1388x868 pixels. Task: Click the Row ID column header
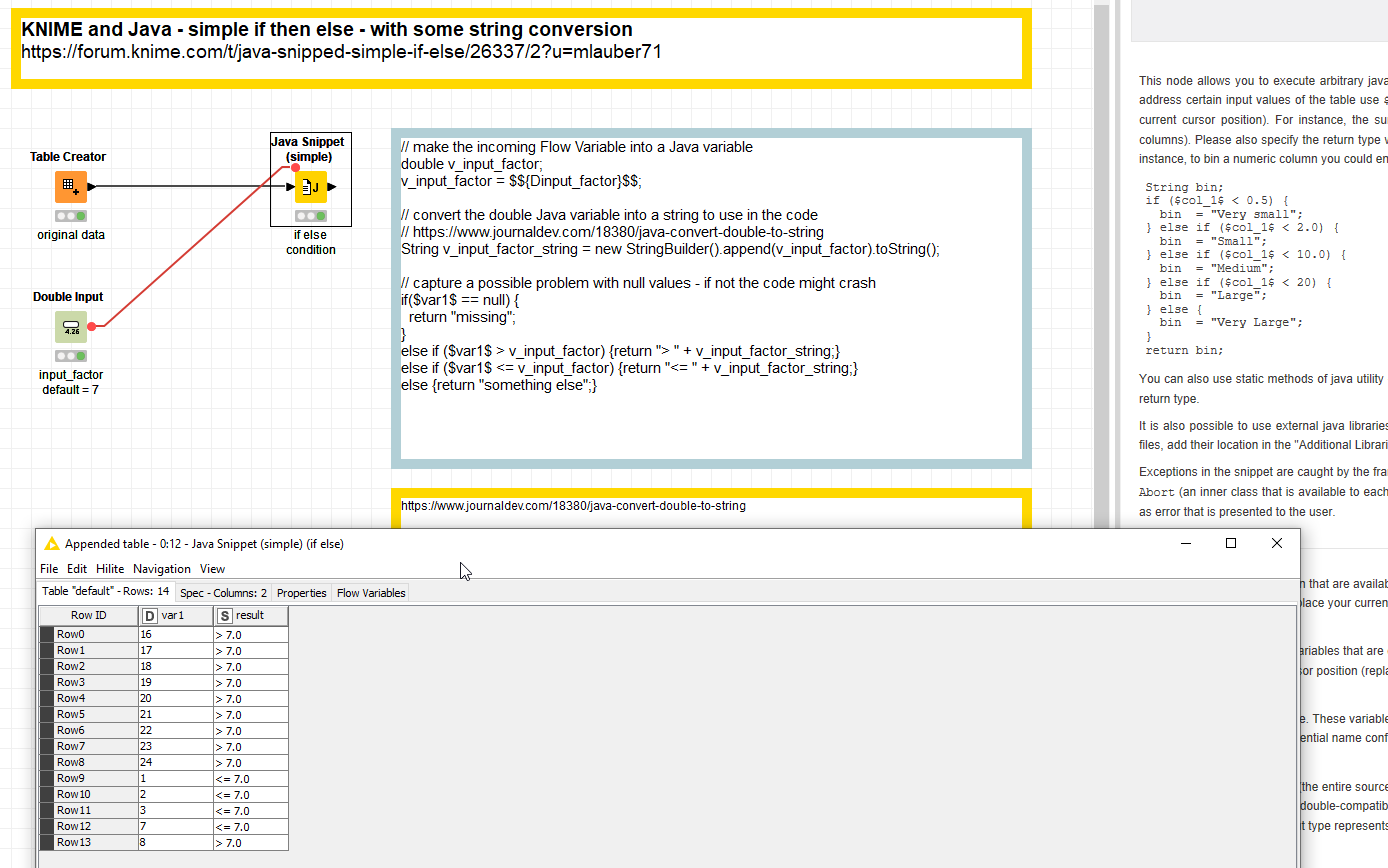coord(88,616)
